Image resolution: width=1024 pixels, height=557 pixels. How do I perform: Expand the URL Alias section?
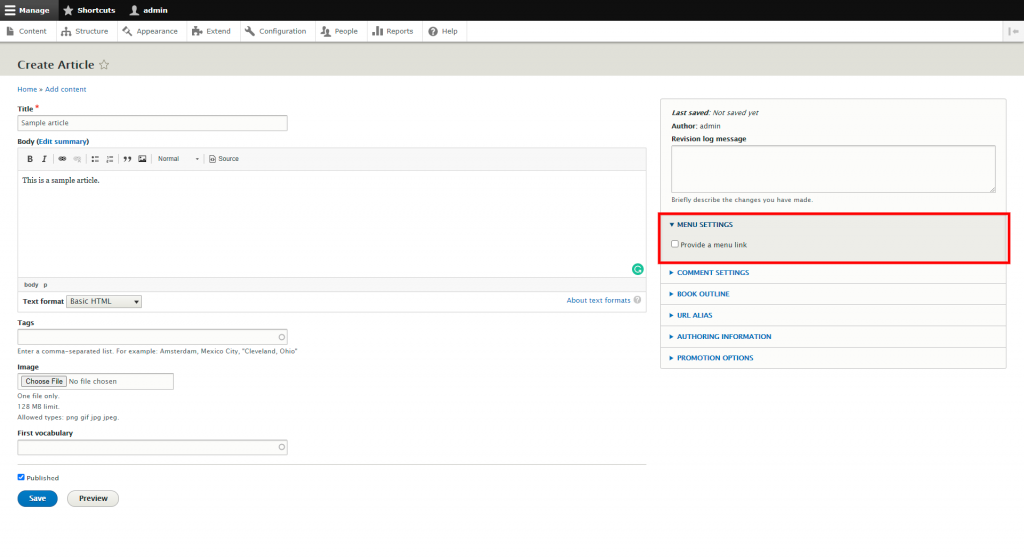coord(694,315)
